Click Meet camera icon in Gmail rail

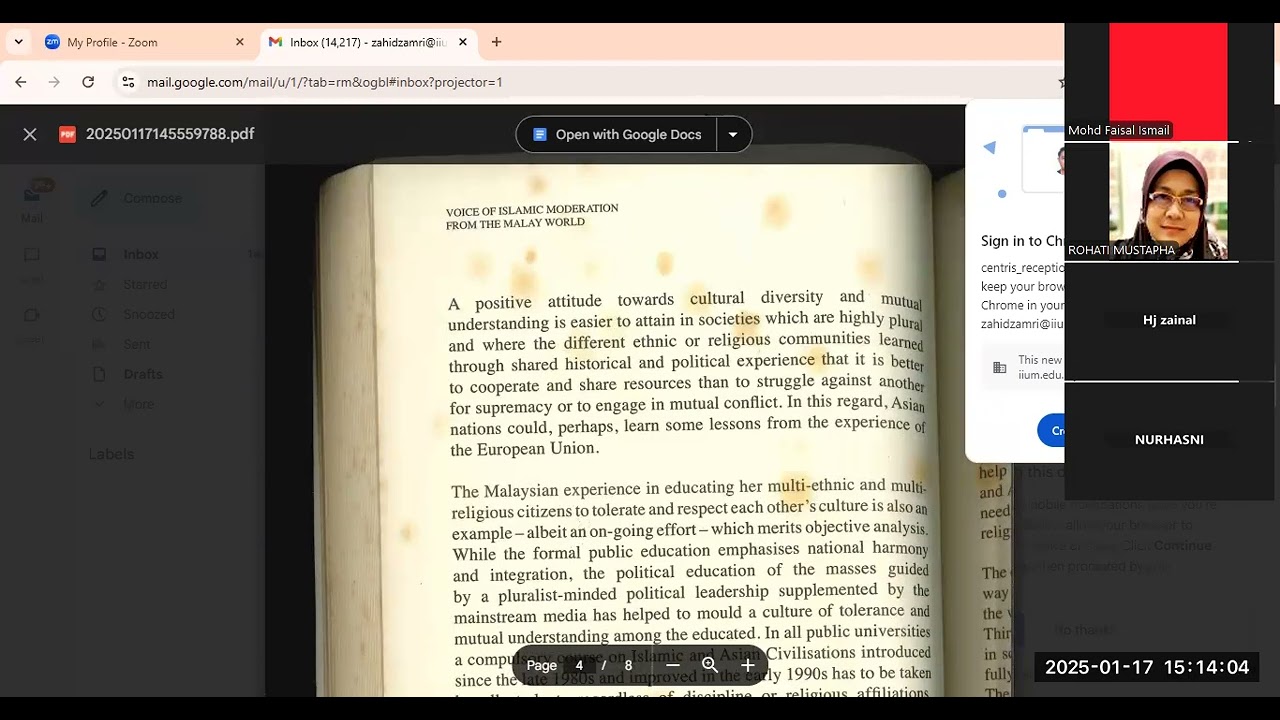32,315
